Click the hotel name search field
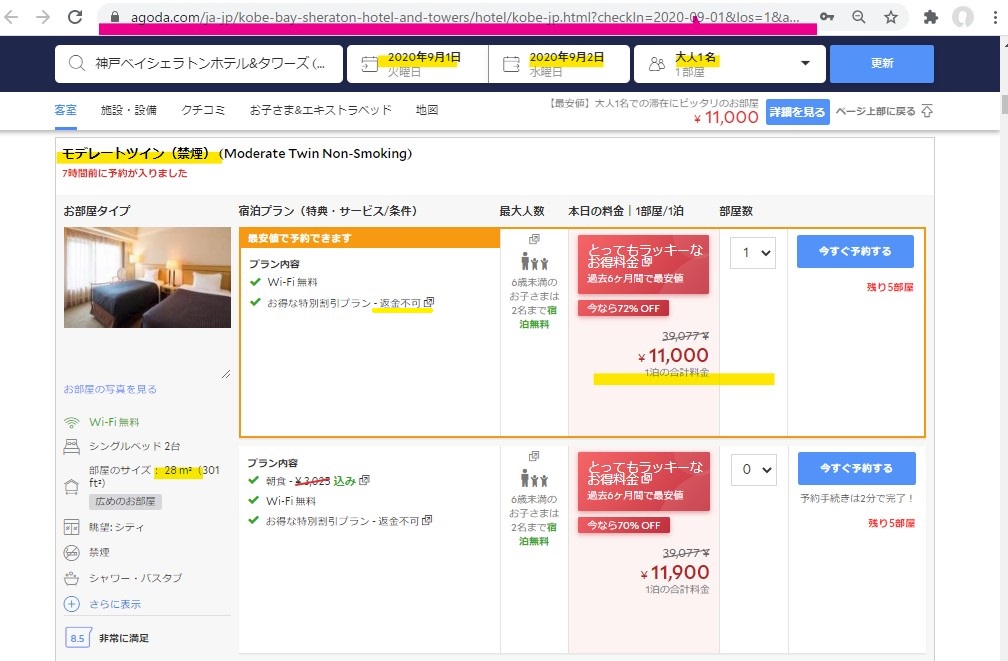The height and width of the screenshot is (661, 1008). tap(199, 64)
